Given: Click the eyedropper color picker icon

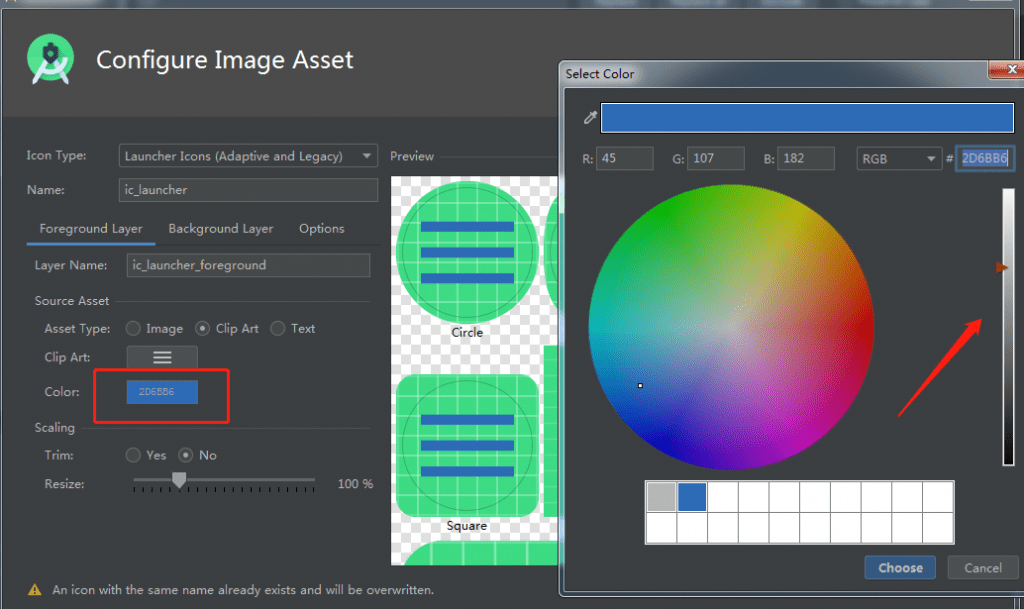Looking at the screenshot, I should 590,118.
